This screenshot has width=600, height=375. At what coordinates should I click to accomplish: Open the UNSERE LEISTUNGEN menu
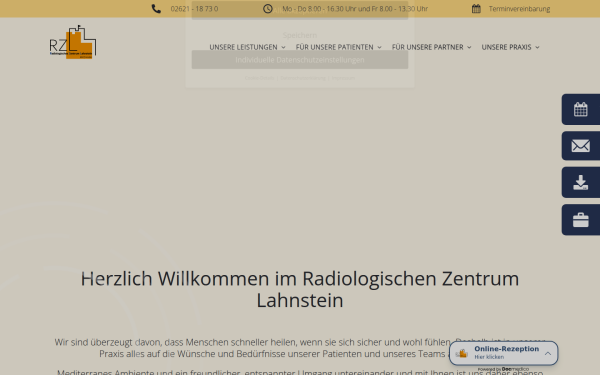coord(243,47)
